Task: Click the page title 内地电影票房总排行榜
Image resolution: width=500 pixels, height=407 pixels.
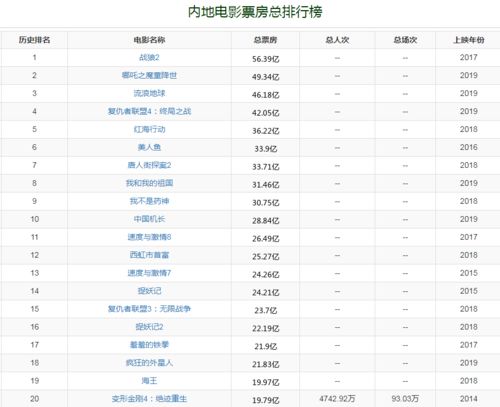Action: [x=255, y=12]
